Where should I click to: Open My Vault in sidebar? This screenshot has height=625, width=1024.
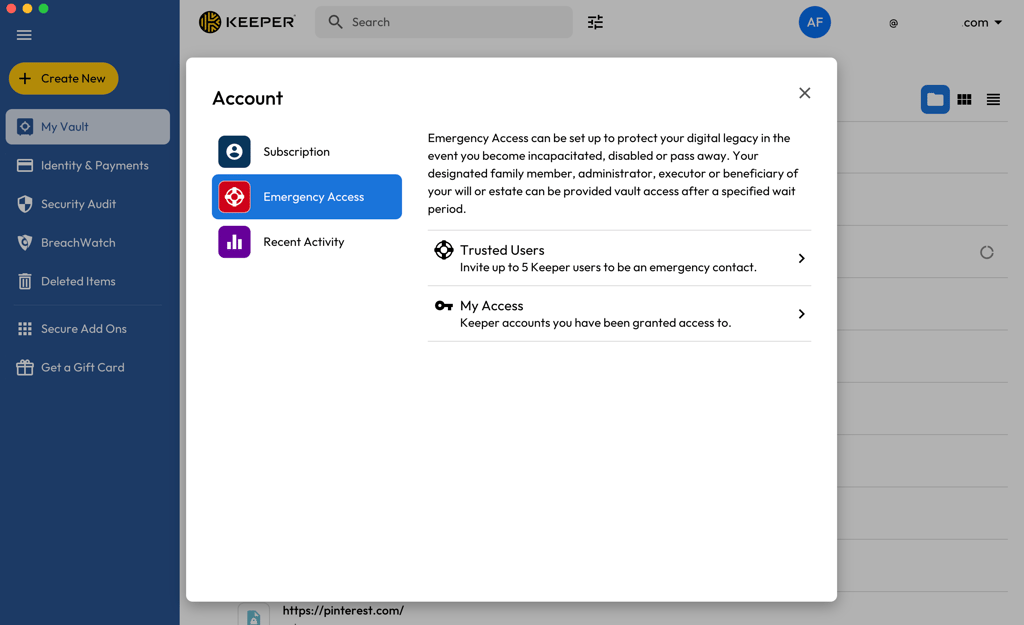click(x=88, y=127)
